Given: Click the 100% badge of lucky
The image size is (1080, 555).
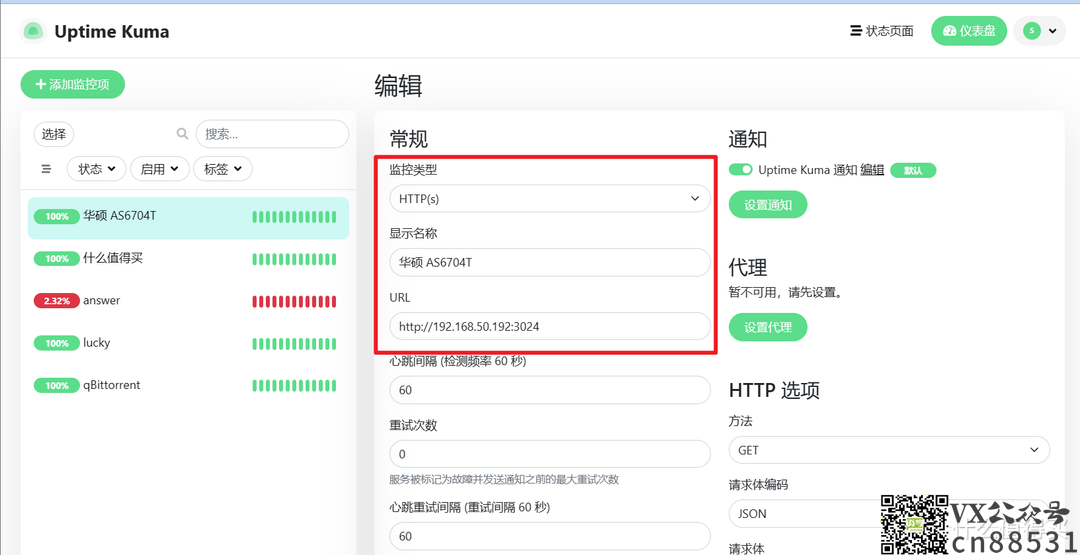Looking at the screenshot, I should point(56,343).
